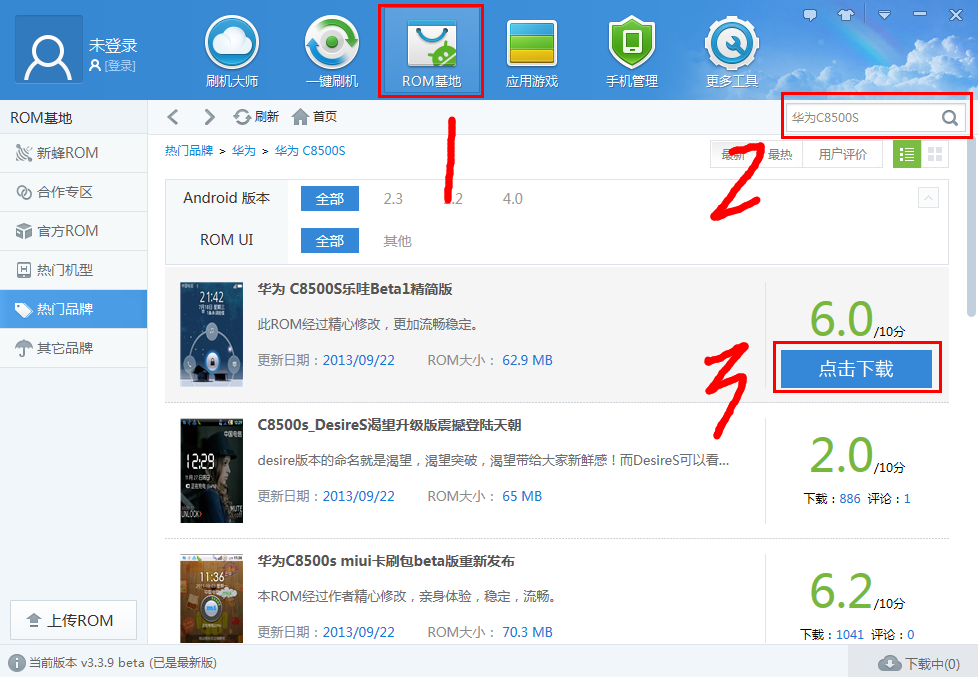Click the 点击下载 download button
The image size is (978, 677).
tap(856, 369)
